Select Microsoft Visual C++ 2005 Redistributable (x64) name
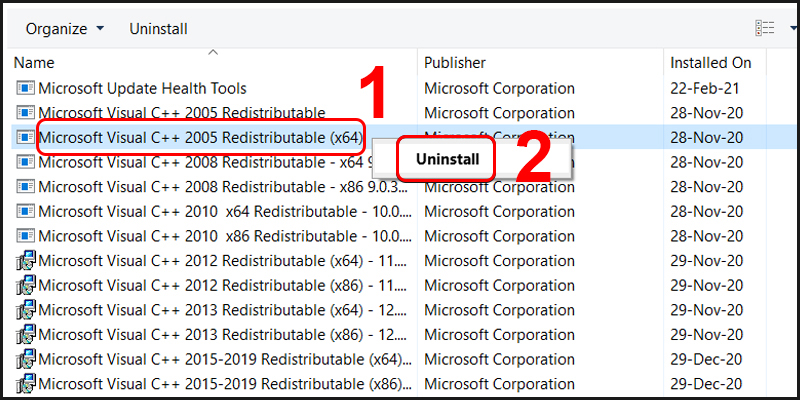Screen dimensions: 800x400 point(201,138)
